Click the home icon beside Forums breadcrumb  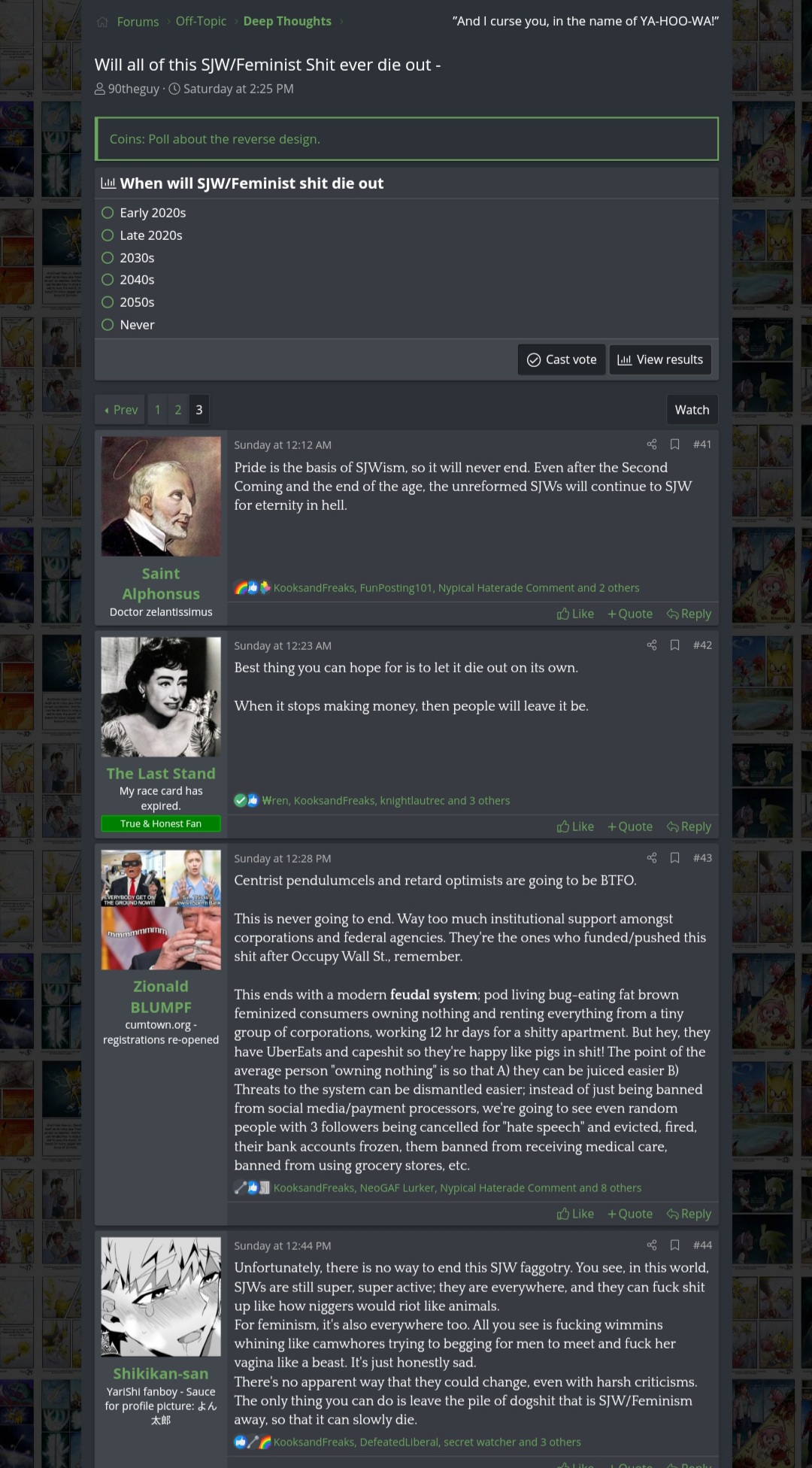point(102,22)
